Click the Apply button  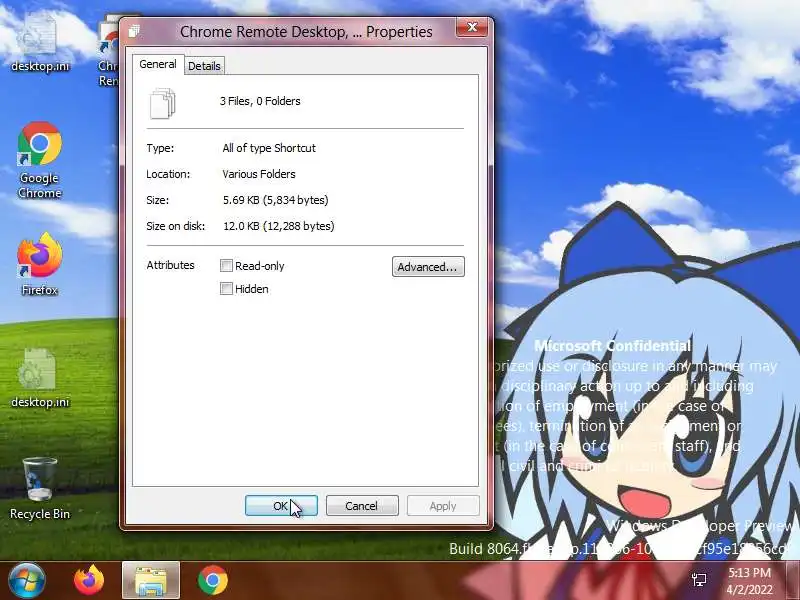pyautogui.click(x=443, y=506)
